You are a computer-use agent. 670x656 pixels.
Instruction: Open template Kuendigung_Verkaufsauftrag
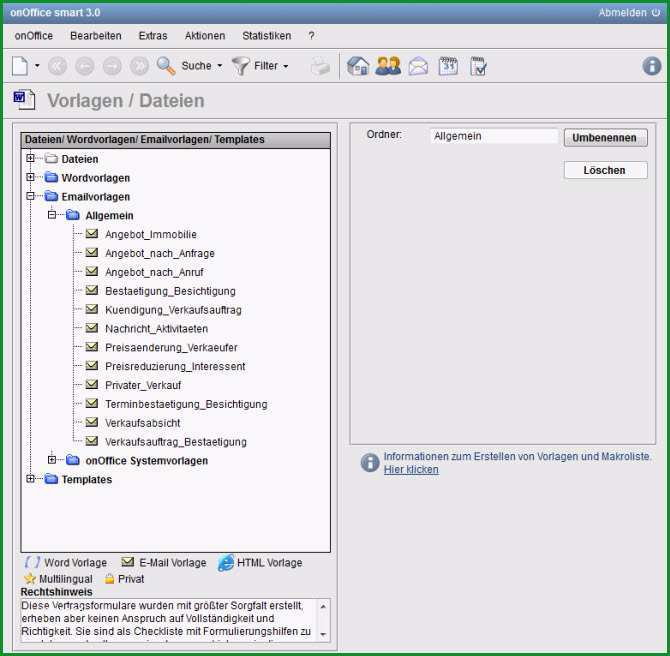173,310
